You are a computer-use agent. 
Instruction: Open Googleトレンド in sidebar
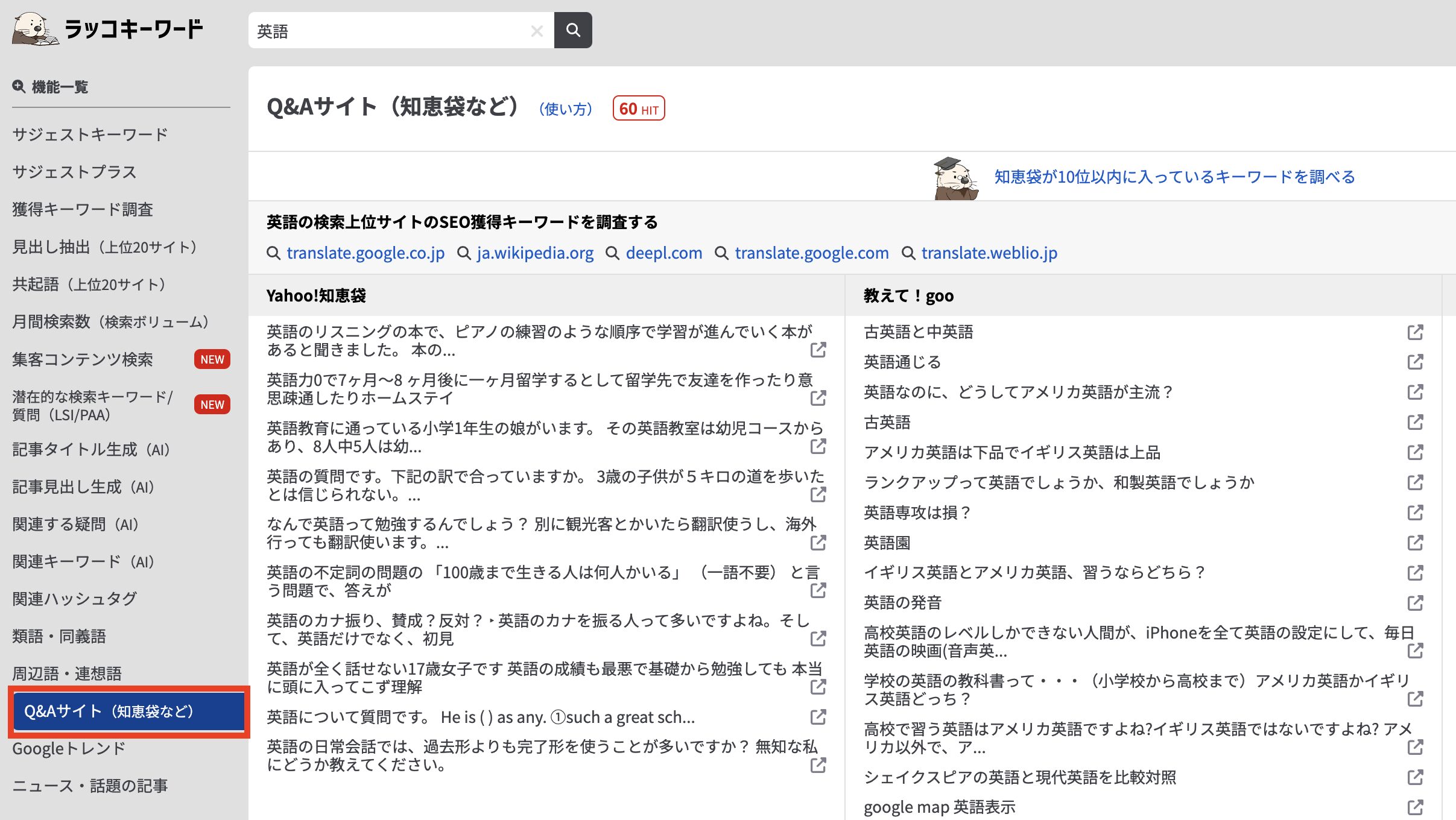tap(69, 748)
